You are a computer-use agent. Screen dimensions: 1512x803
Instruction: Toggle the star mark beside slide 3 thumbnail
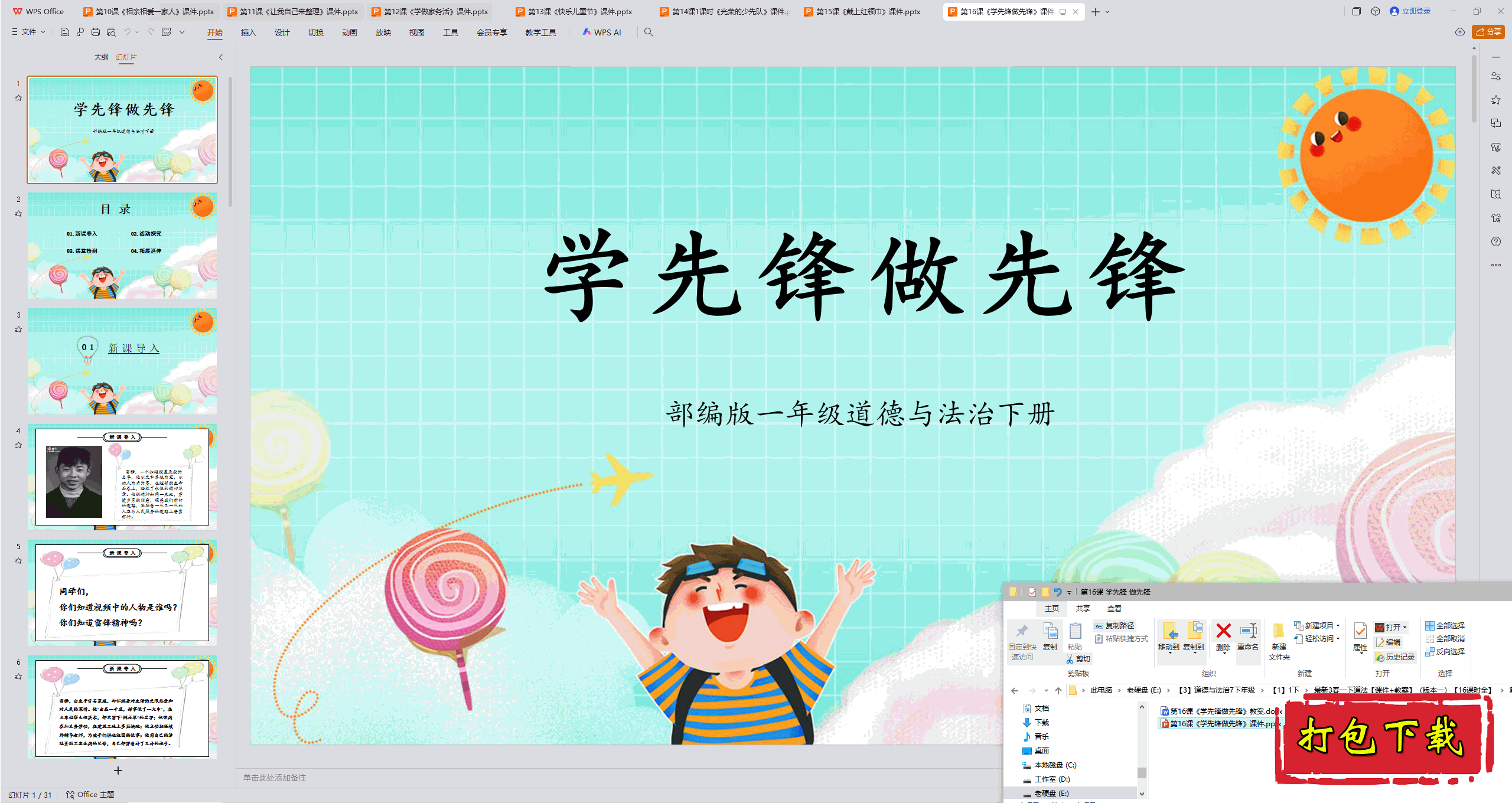tap(18, 329)
